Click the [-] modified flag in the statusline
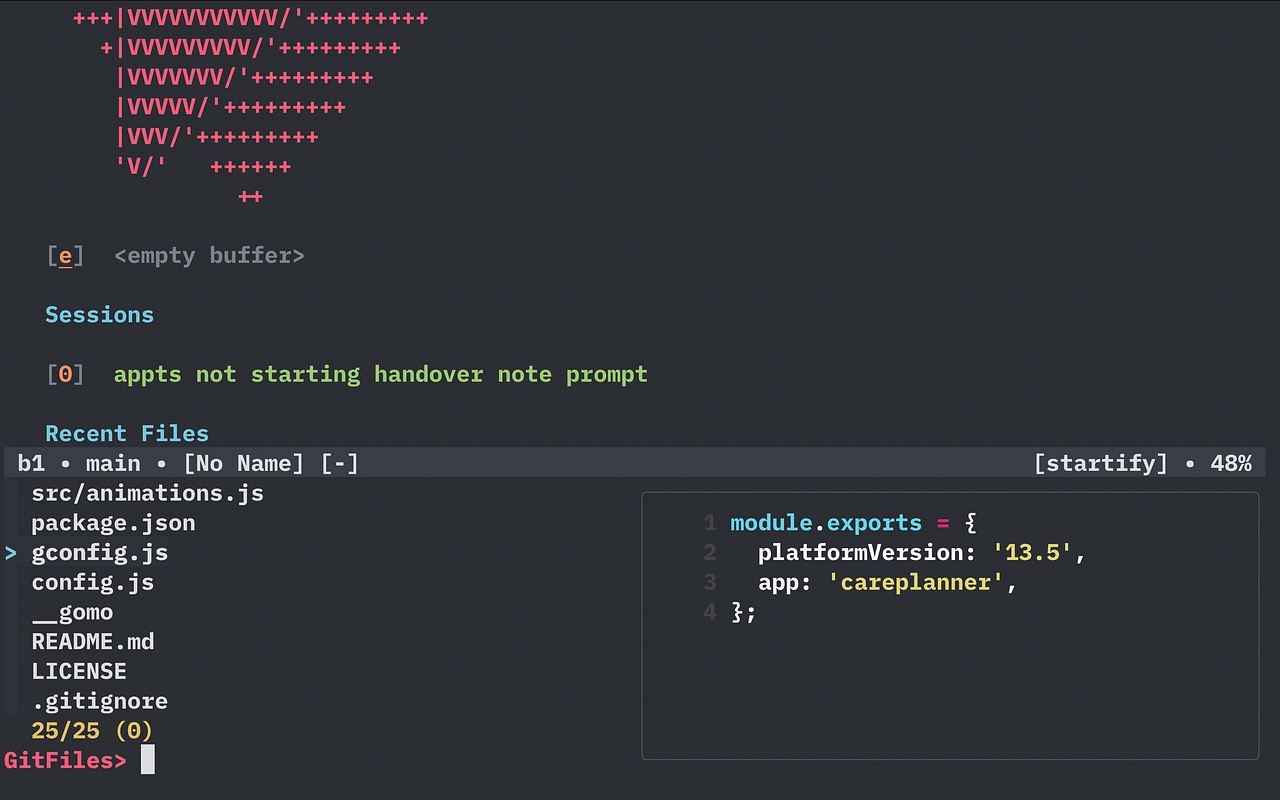This screenshot has width=1280, height=800. 339,463
